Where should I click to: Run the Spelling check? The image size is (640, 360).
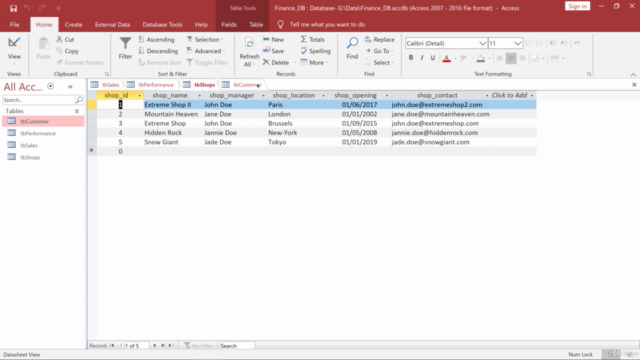[x=316, y=51]
